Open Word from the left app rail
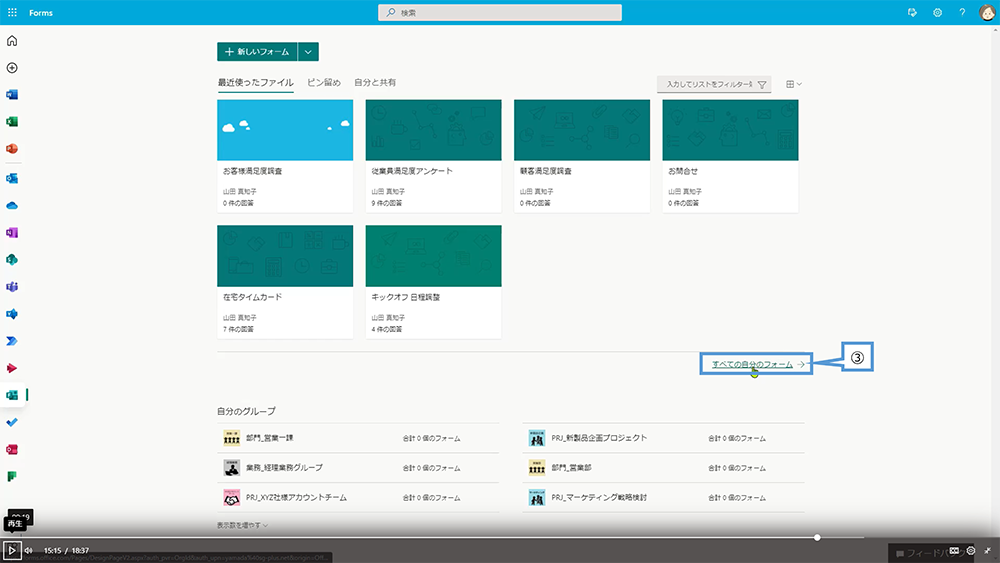 tap(12, 95)
